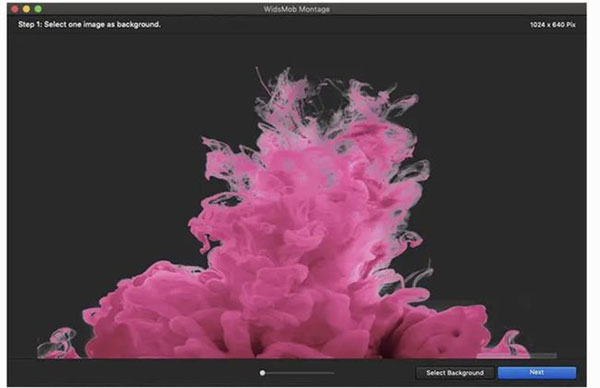Click the '1024 x 640 Pix' size label

pos(553,24)
